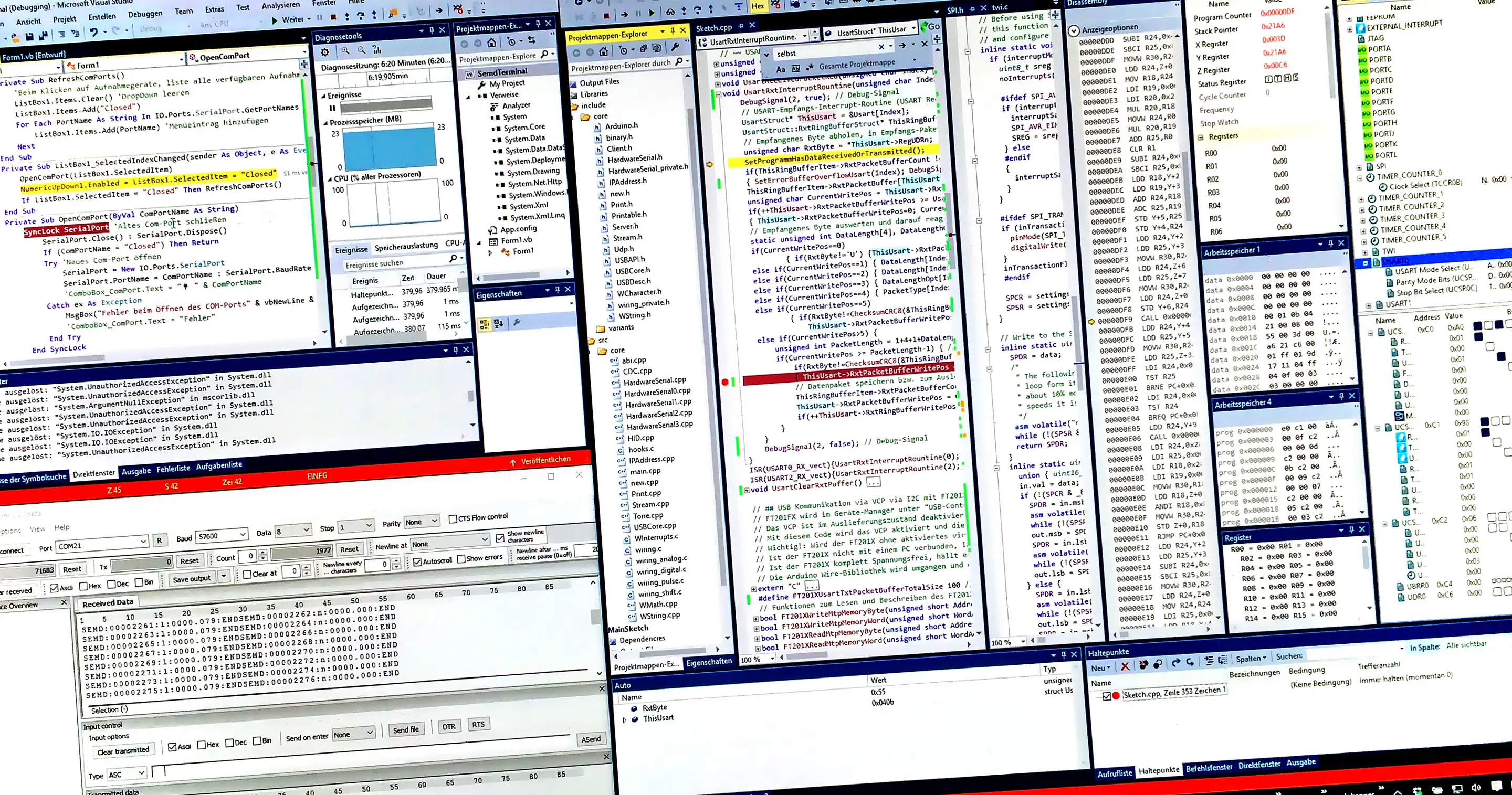
Task: Click the whole-word match icon in the find bar
Action: tap(796, 69)
